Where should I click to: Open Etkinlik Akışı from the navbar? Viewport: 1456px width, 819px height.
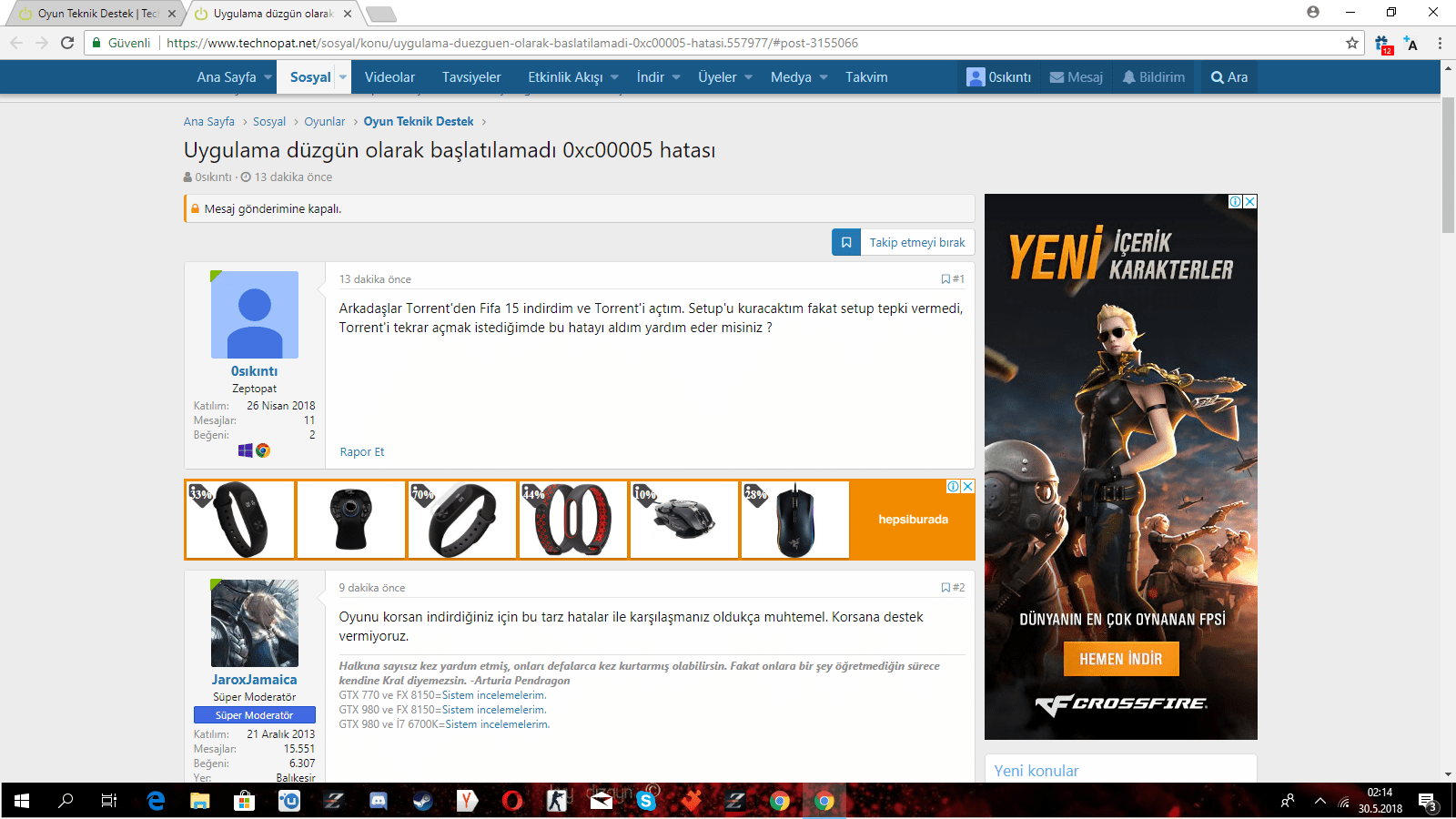(x=565, y=77)
